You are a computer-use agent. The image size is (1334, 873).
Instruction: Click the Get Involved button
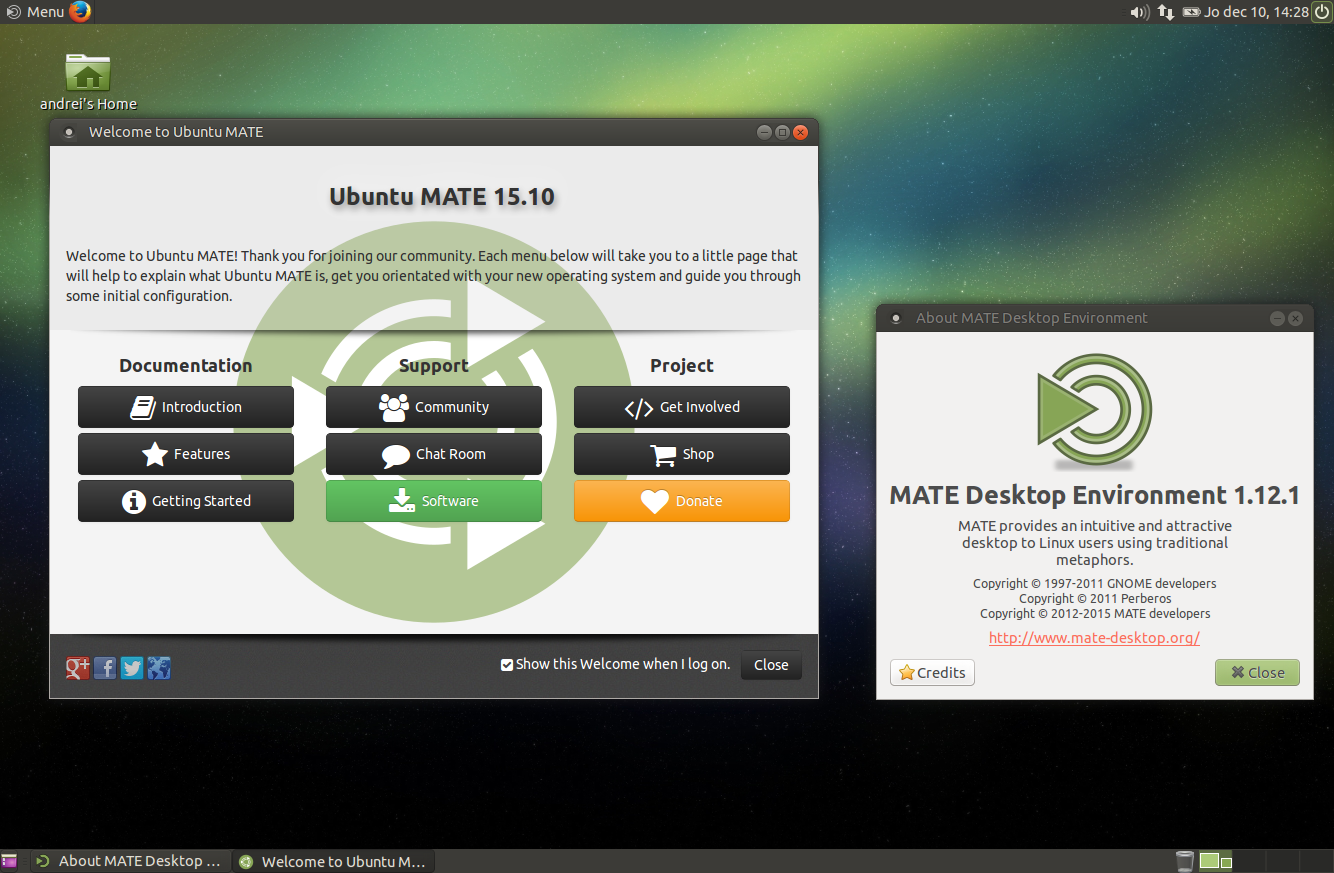point(682,407)
